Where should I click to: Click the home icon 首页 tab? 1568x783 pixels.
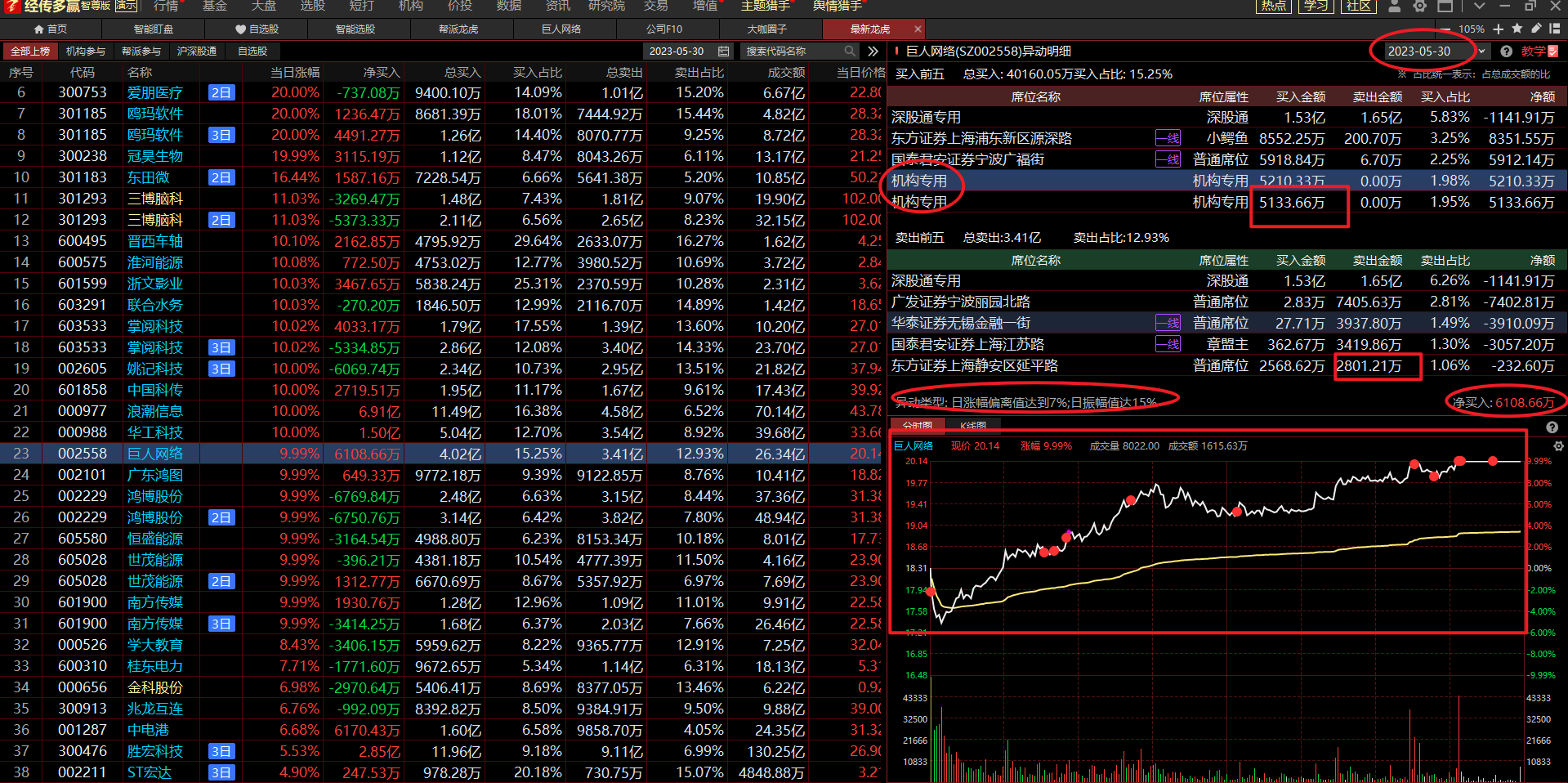click(51, 29)
